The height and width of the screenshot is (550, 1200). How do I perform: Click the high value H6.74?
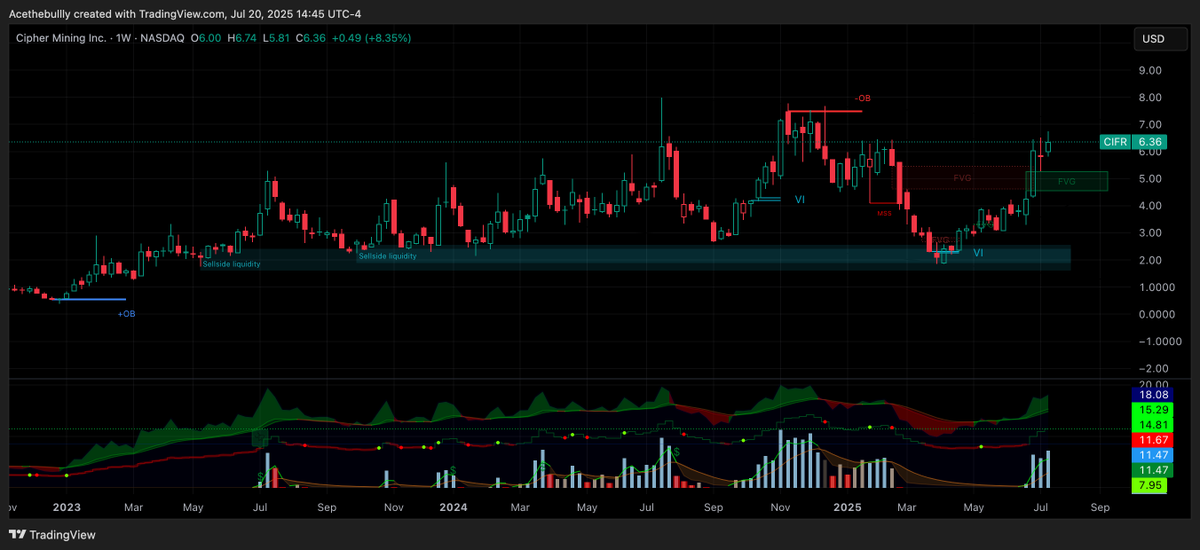(243, 38)
